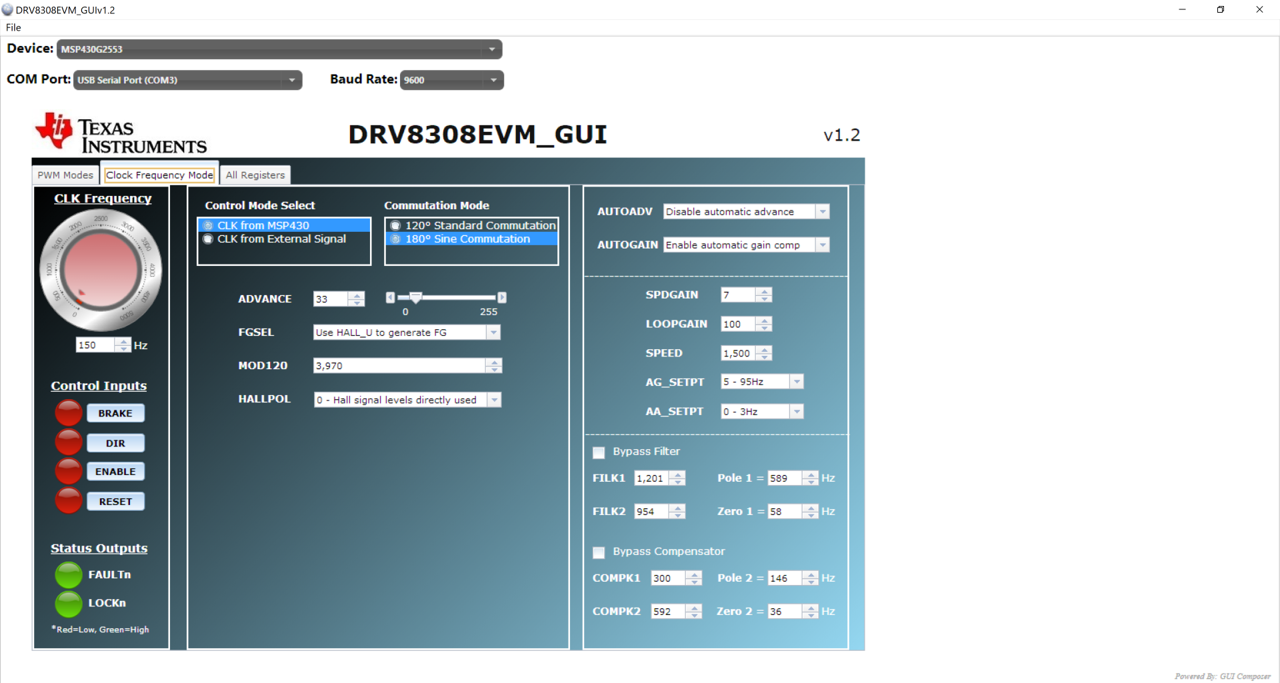
Task: Switch to the All Registers tab
Action: point(255,175)
